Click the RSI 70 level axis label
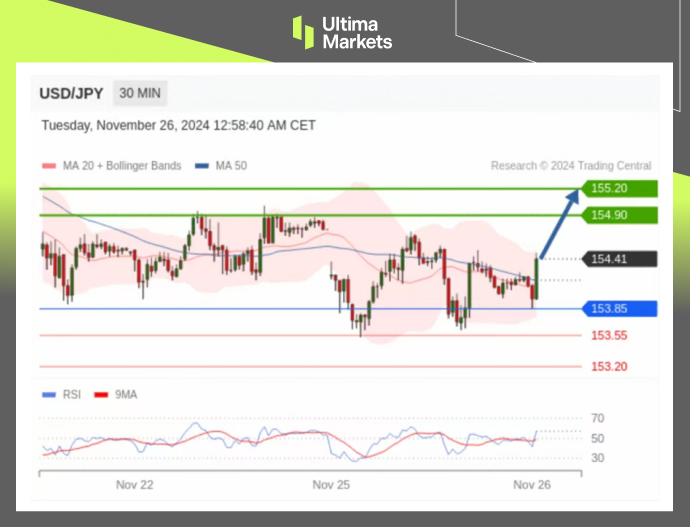The height and width of the screenshot is (527, 690). pyautogui.click(x=597, y=418)
